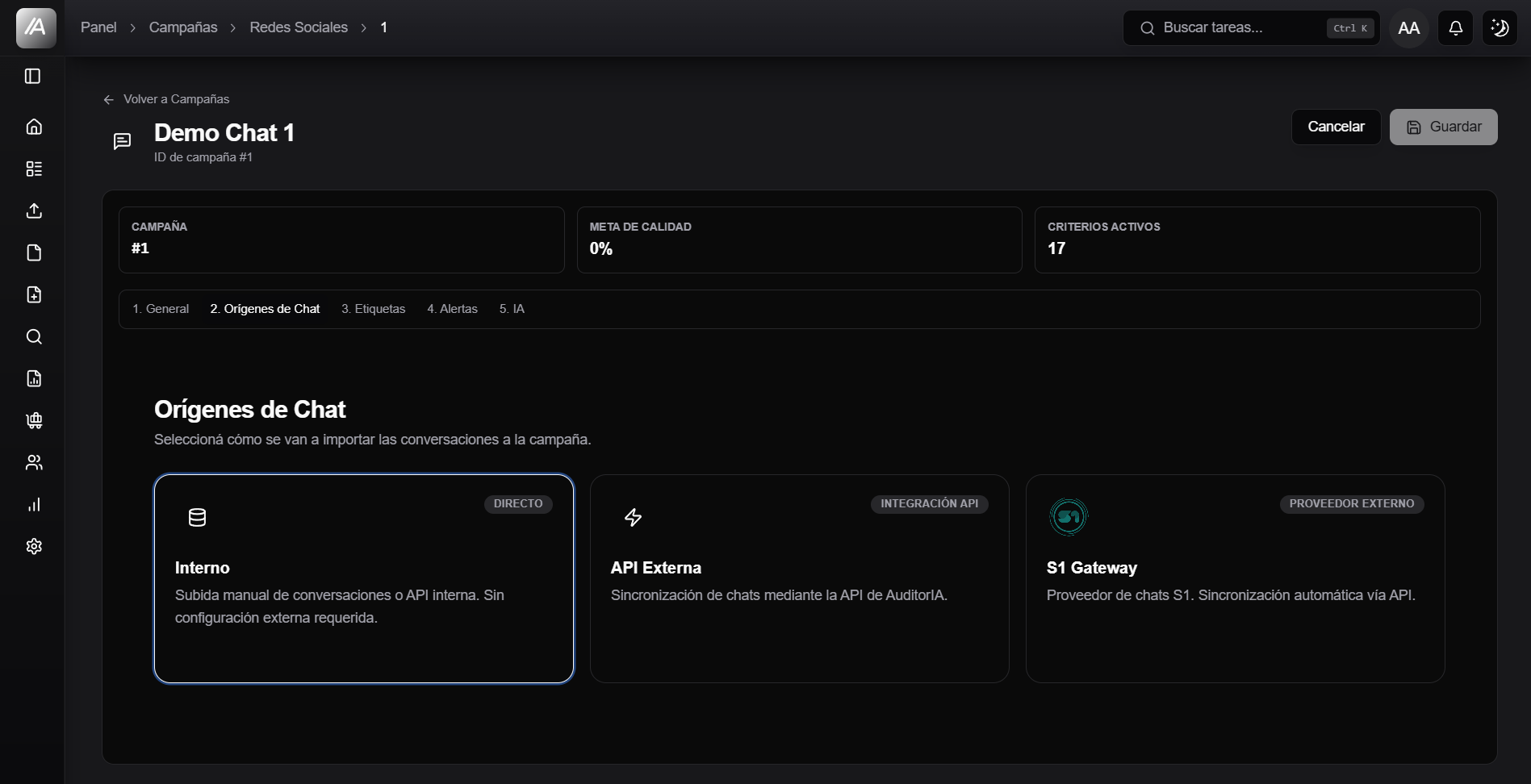Viewport: 1531px width, 784px height.
Task: Click the database icon in Interno card
Action: point(197,517)
